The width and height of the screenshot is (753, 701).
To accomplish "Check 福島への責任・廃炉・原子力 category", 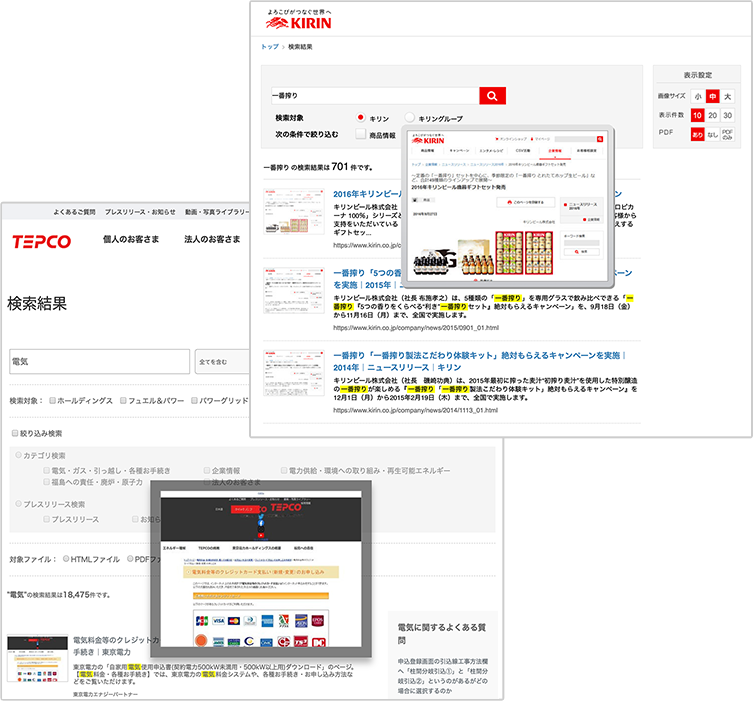I will [x=47, y=482].
